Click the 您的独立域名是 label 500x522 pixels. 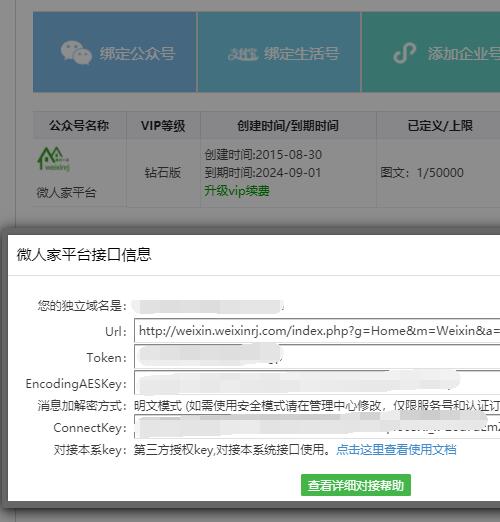click(x=82, y=306)
